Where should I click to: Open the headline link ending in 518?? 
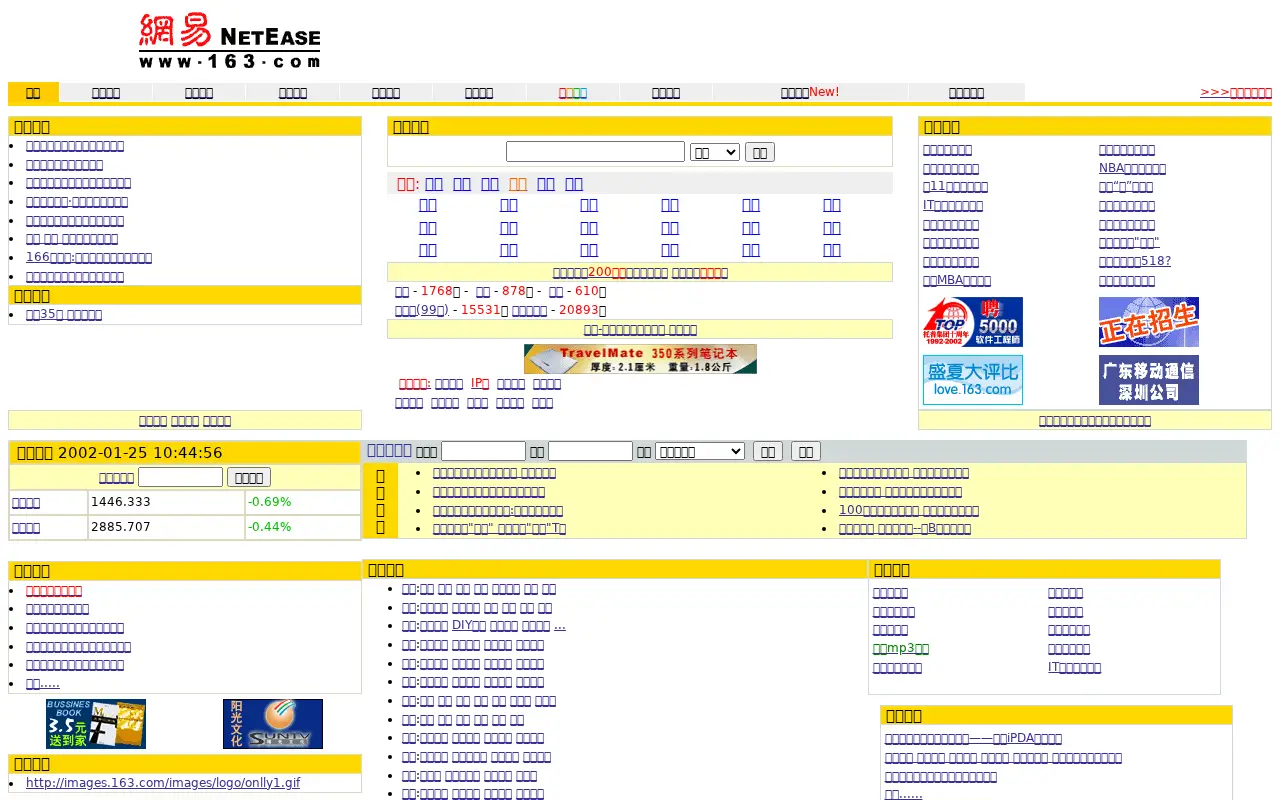1135,261
